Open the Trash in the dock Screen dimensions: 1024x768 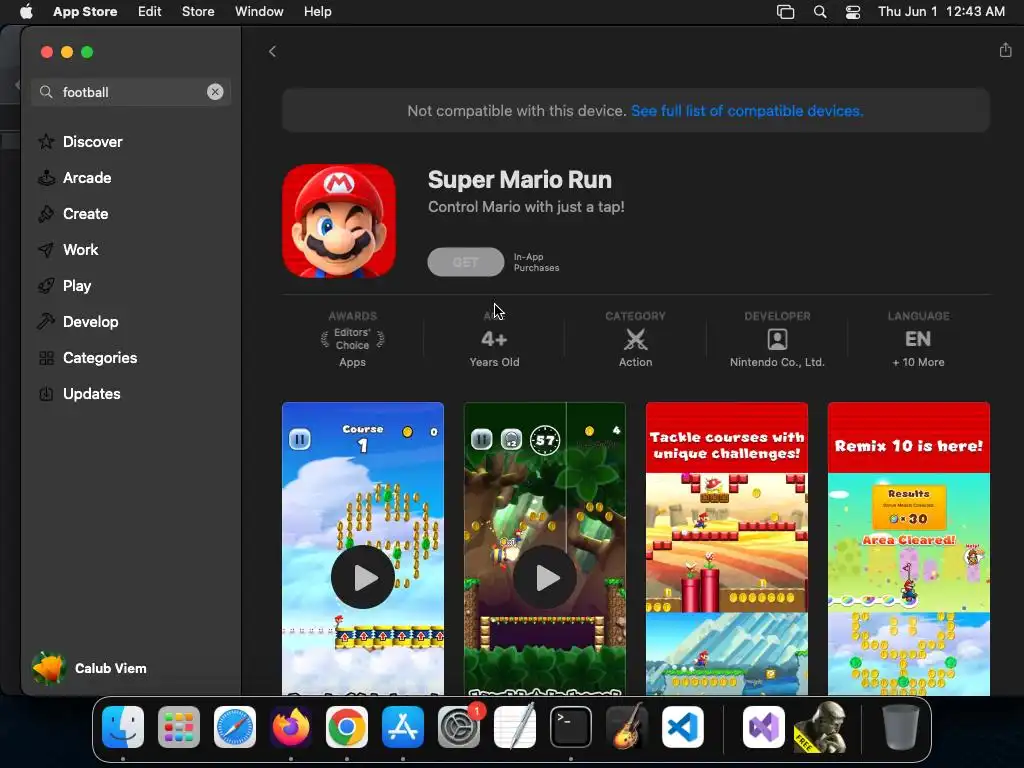[901, 727]
